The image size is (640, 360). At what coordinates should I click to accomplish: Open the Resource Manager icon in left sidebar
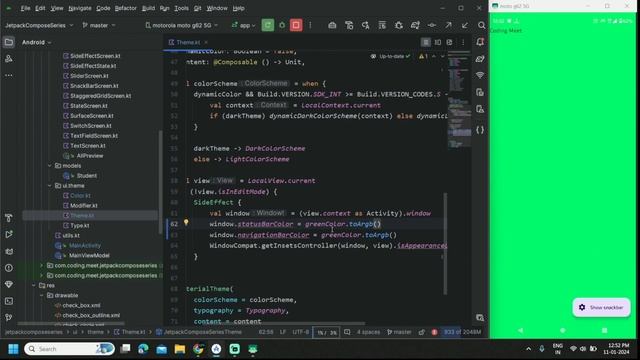9,59
